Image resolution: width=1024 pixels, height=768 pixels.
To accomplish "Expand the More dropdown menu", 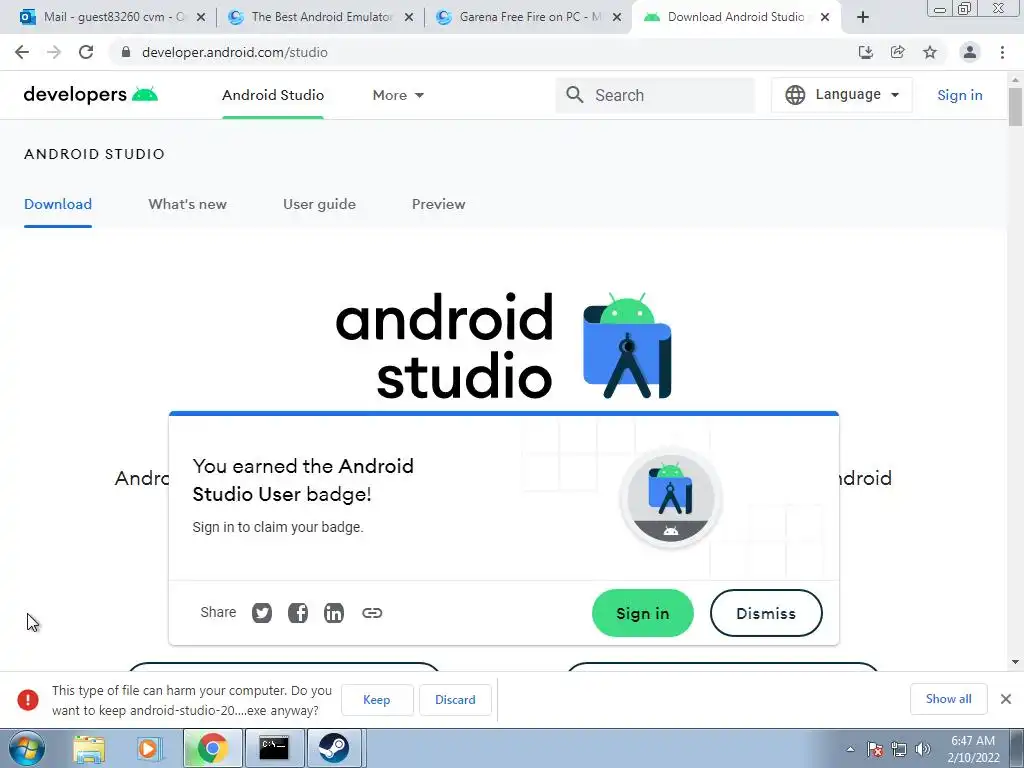I will coord(398,95).
